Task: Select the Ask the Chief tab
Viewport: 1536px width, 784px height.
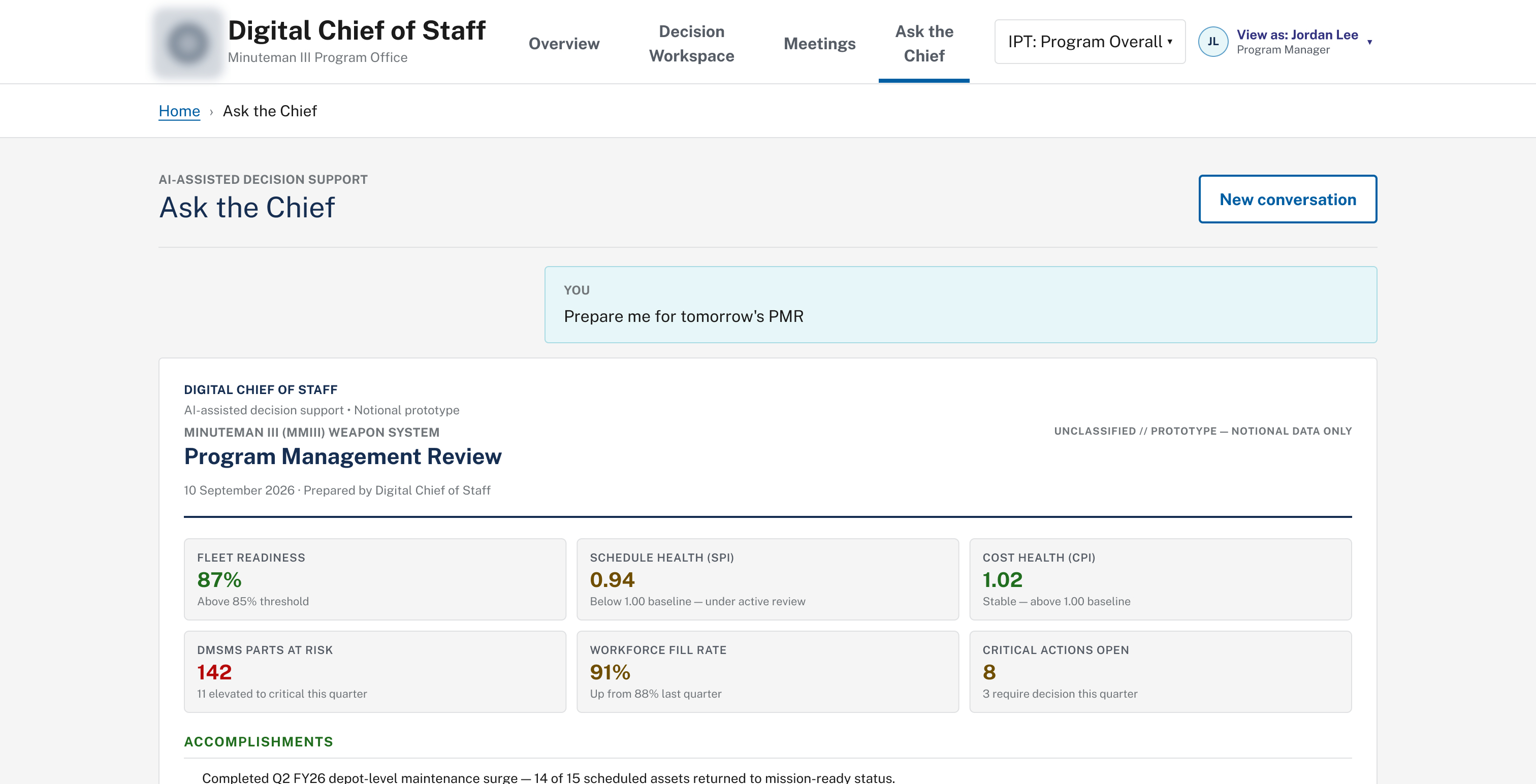Action: click(923, 44)
